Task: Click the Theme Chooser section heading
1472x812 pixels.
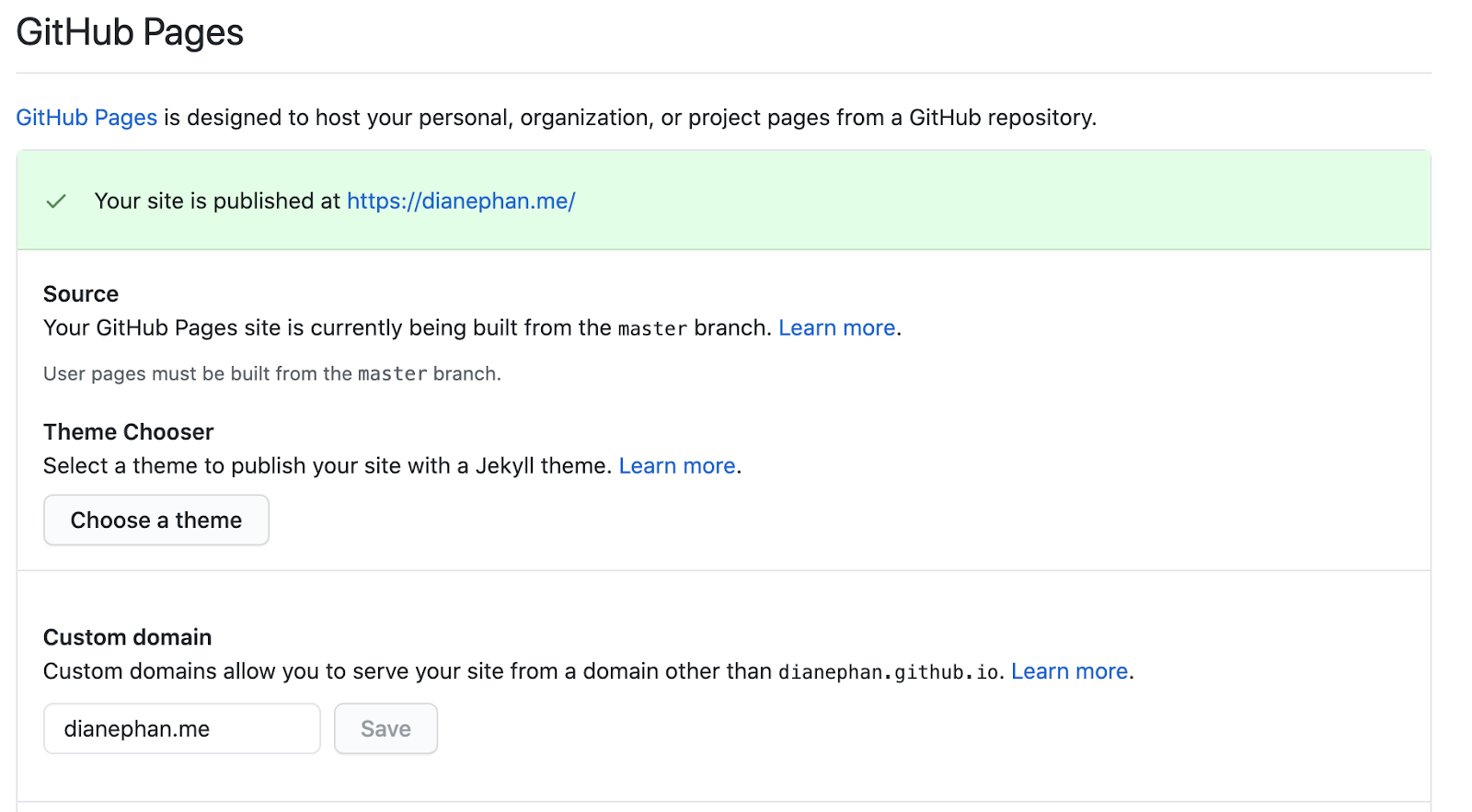Action: [129, 432]
